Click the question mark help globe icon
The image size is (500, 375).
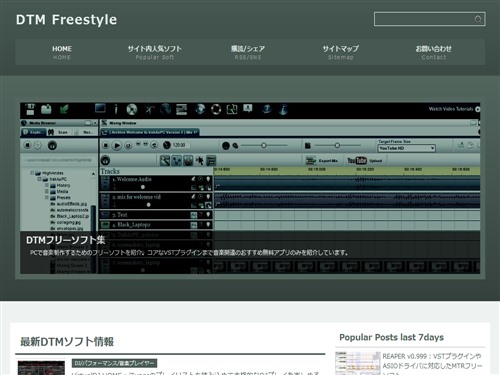267,109
